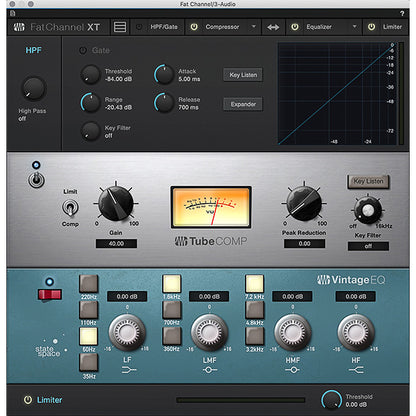Click the Key Filter value field off

pos(368,246)
